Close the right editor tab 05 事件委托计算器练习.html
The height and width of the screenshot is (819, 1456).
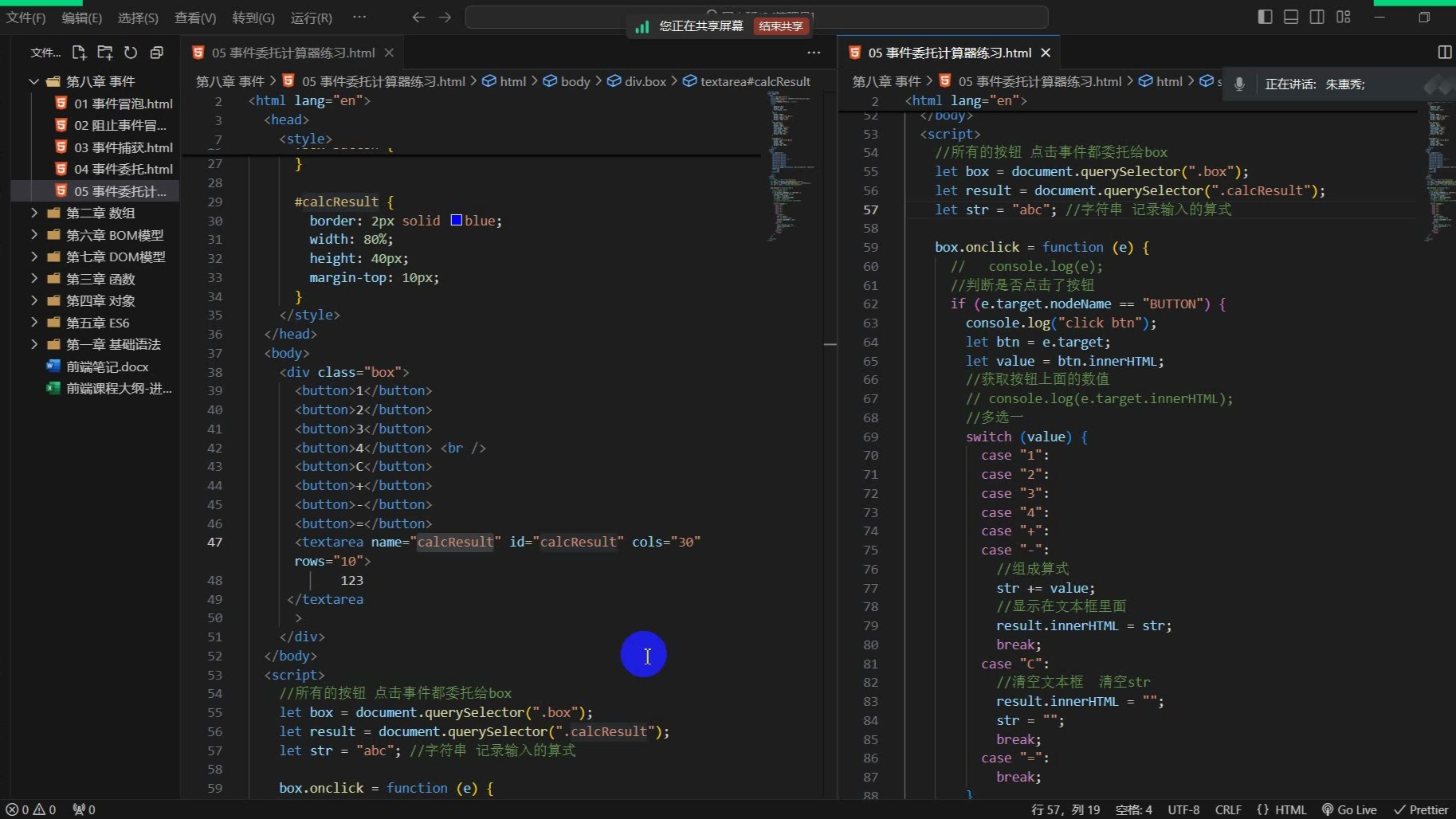click(1046, 53)
